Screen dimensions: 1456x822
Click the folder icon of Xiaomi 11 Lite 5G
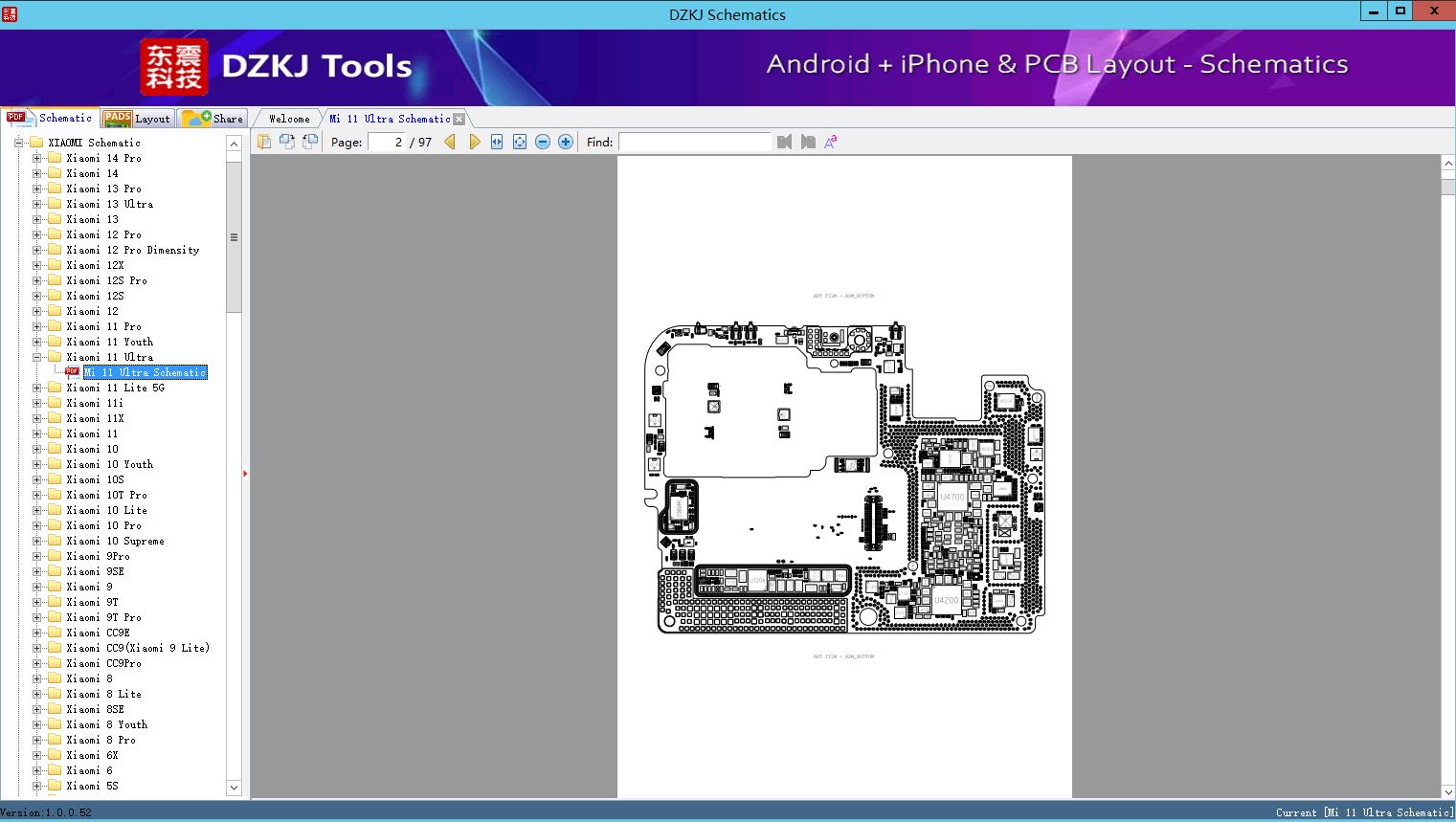(x=55, y=388)
